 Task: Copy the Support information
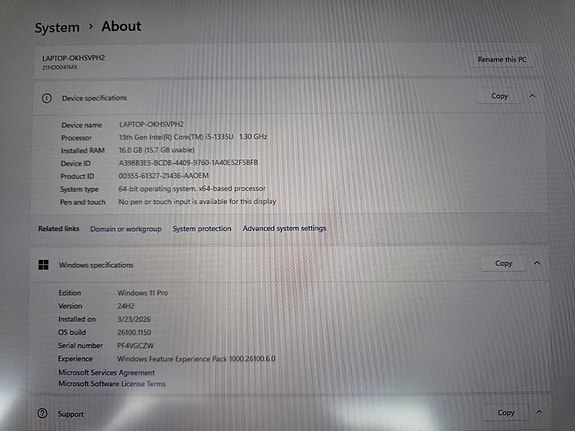coord(506,413)
